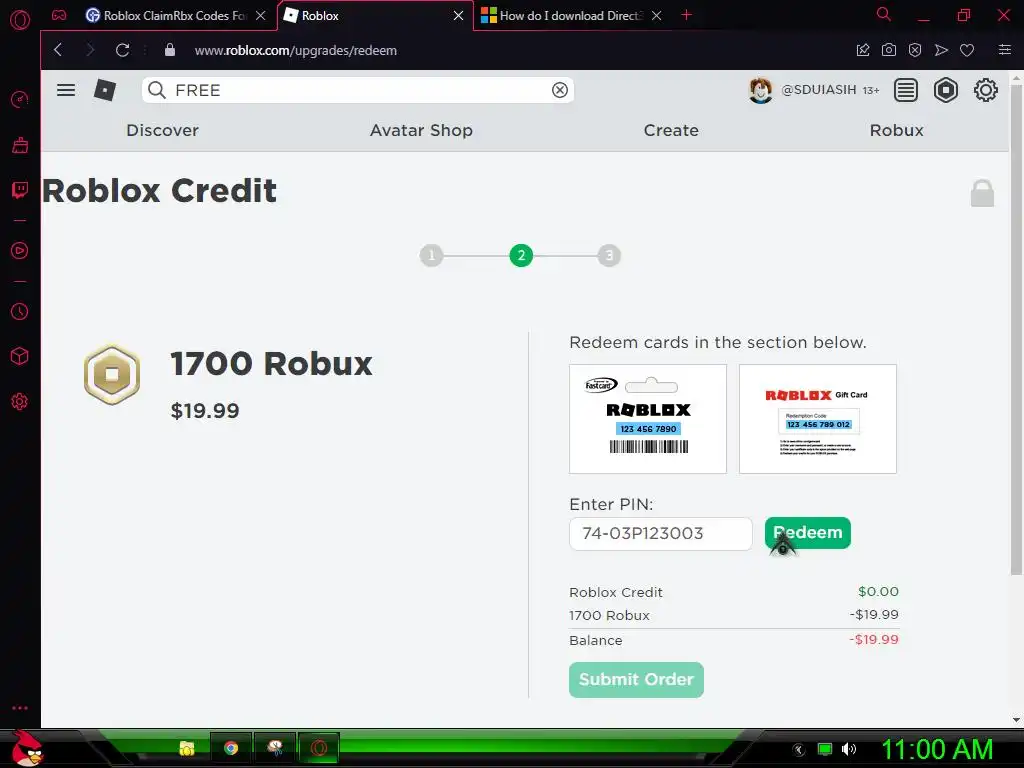Go back to the previous page

coord(58,50)
